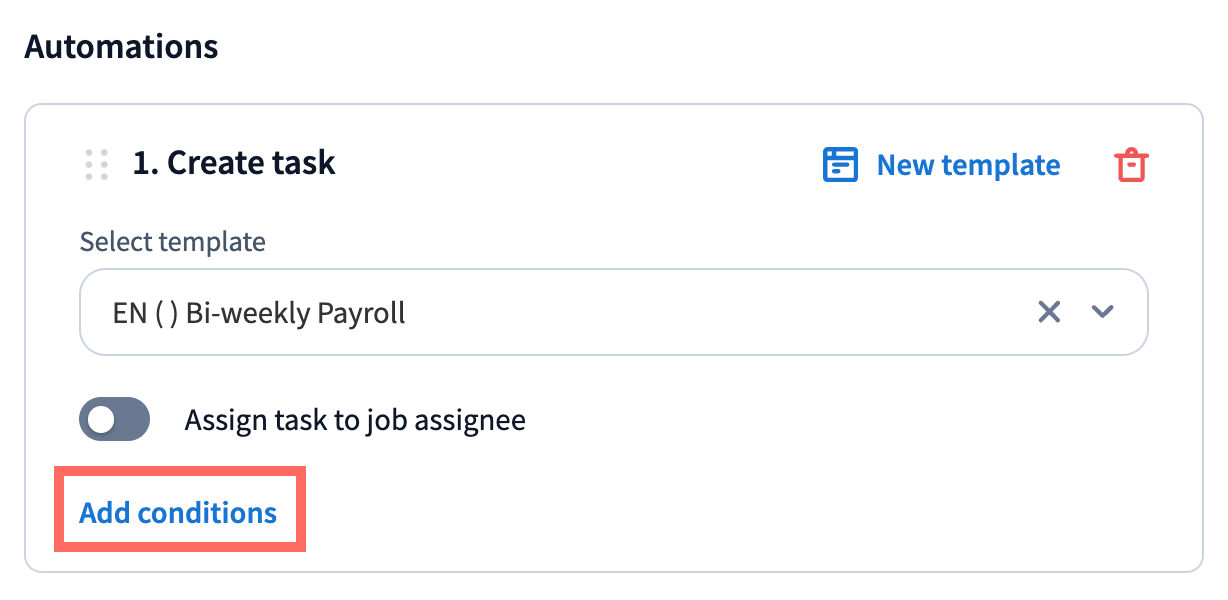Viewport: 1228px width, 600px height.
Task: Select the "1. Create task" step title
Action: [234, 163]
